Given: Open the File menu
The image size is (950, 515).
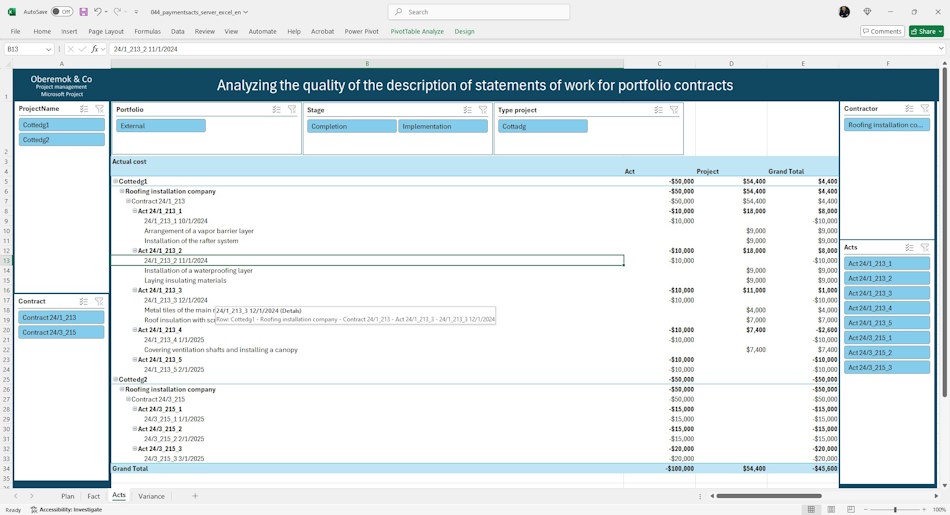Looking at the screenshot, I should point(16,31).
